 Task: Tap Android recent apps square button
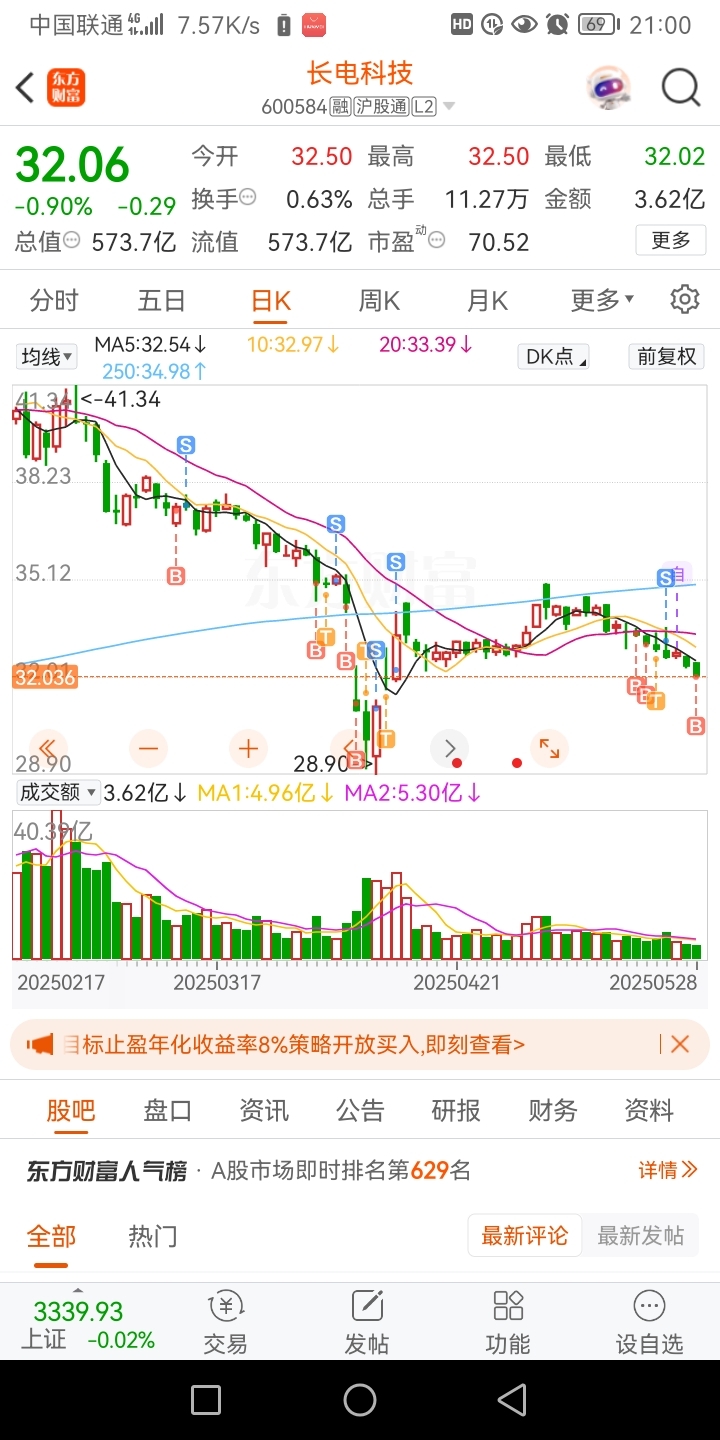point(206,1400)
